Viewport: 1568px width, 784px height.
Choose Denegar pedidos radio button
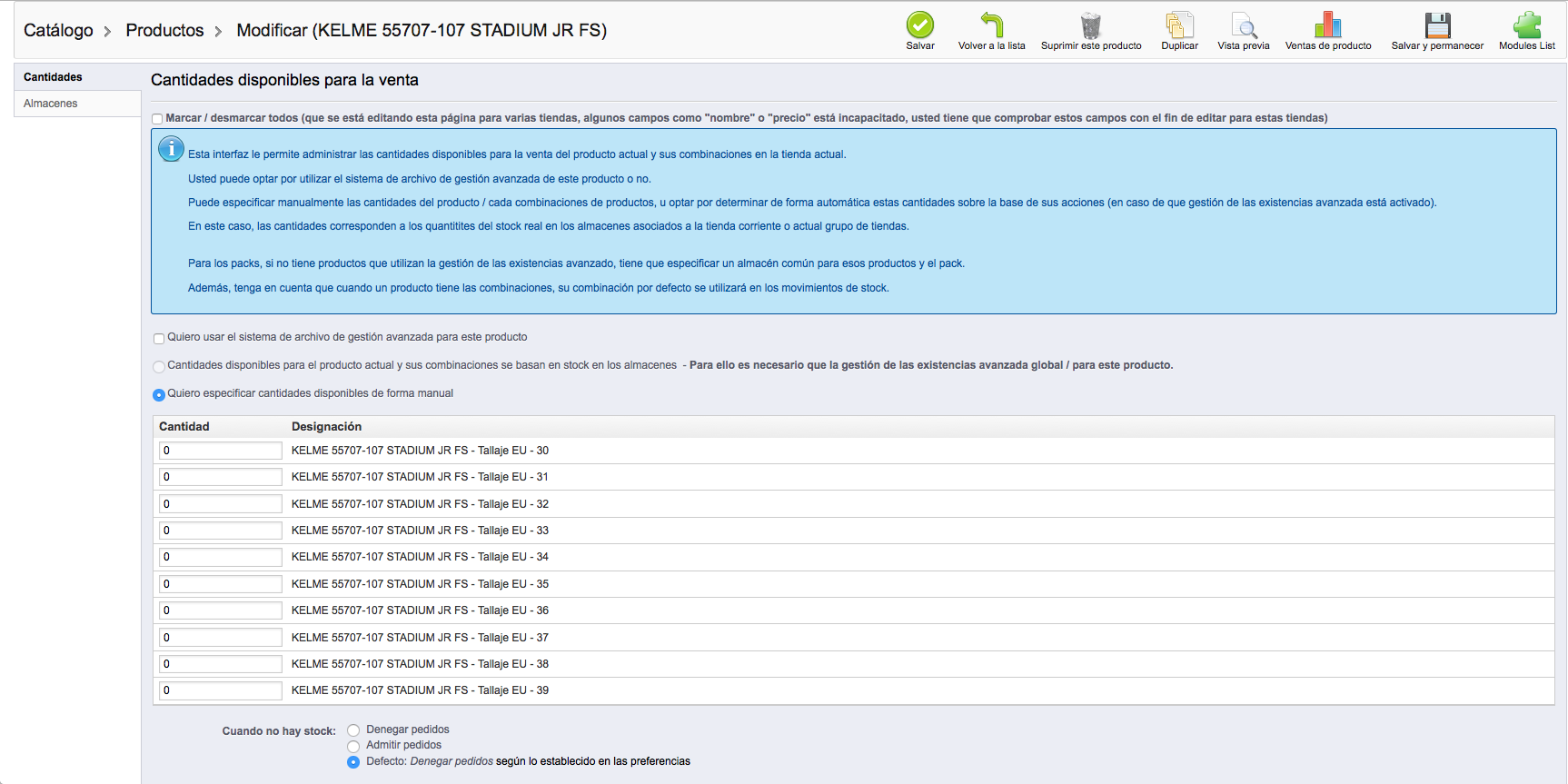pos(353,730)
